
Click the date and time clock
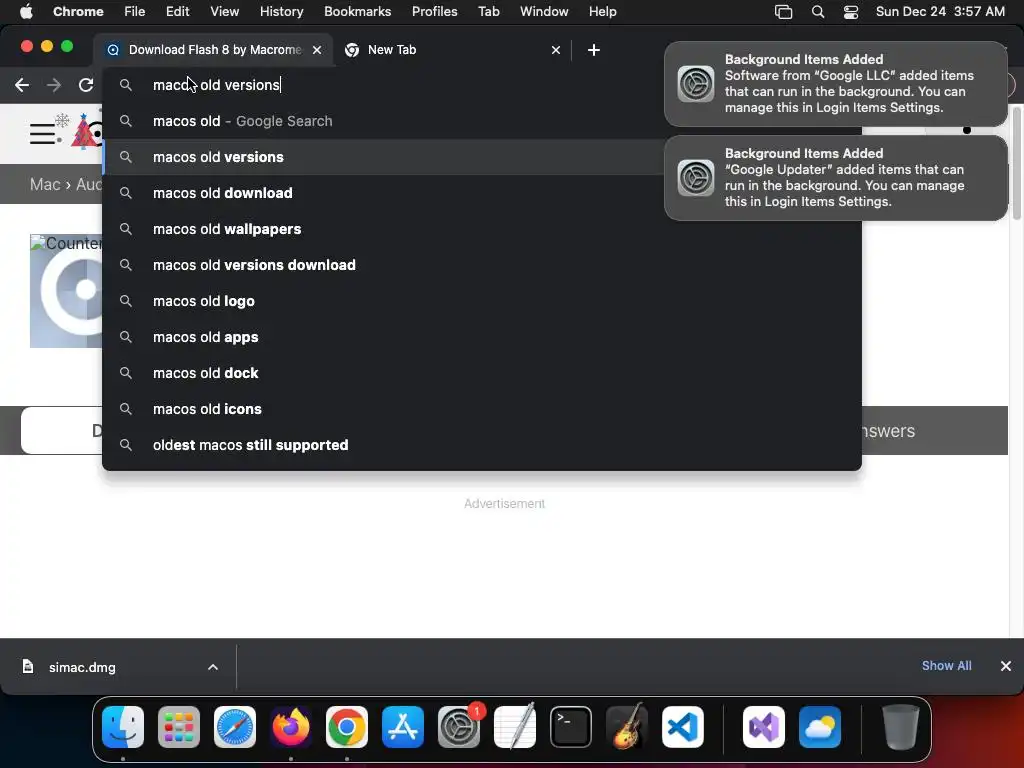pos(940,11)
